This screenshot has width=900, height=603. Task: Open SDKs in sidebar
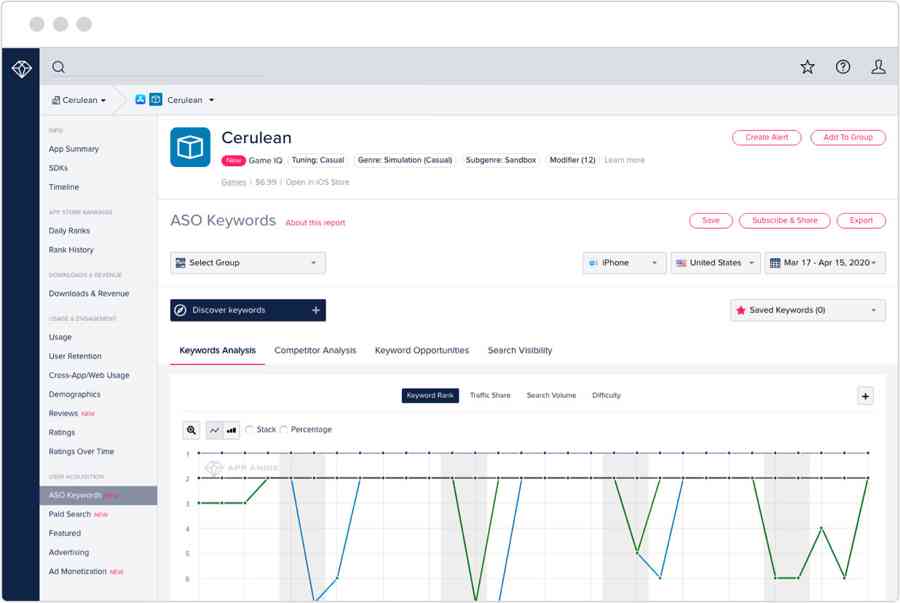[58, 168]
